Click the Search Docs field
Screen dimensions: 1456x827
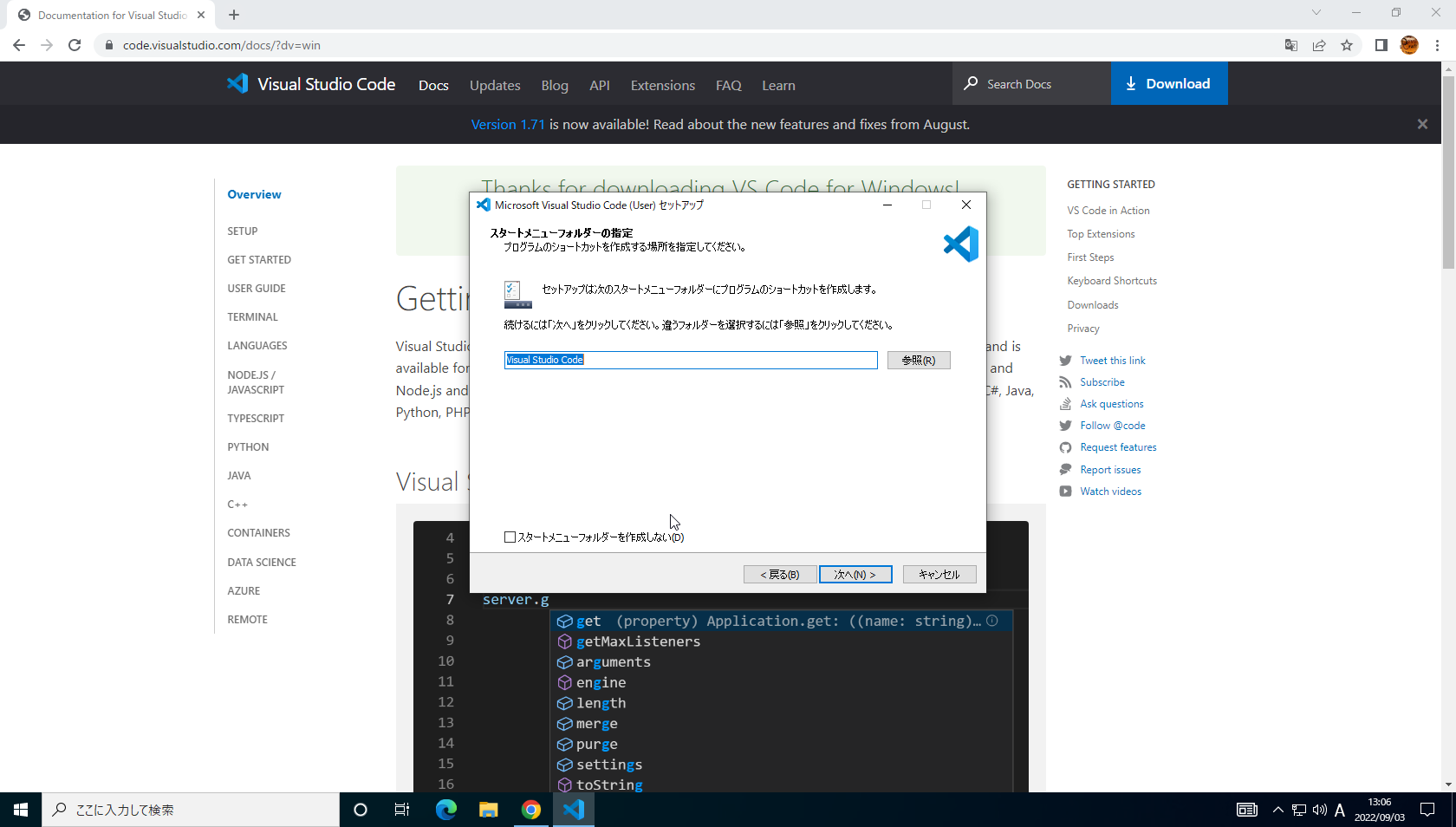pos(1031,83)
